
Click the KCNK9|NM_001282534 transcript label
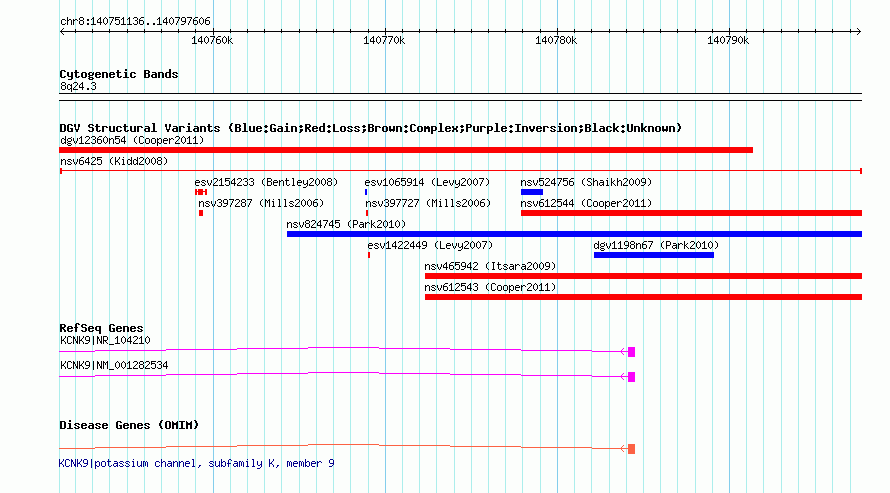(x=114, y=365)
